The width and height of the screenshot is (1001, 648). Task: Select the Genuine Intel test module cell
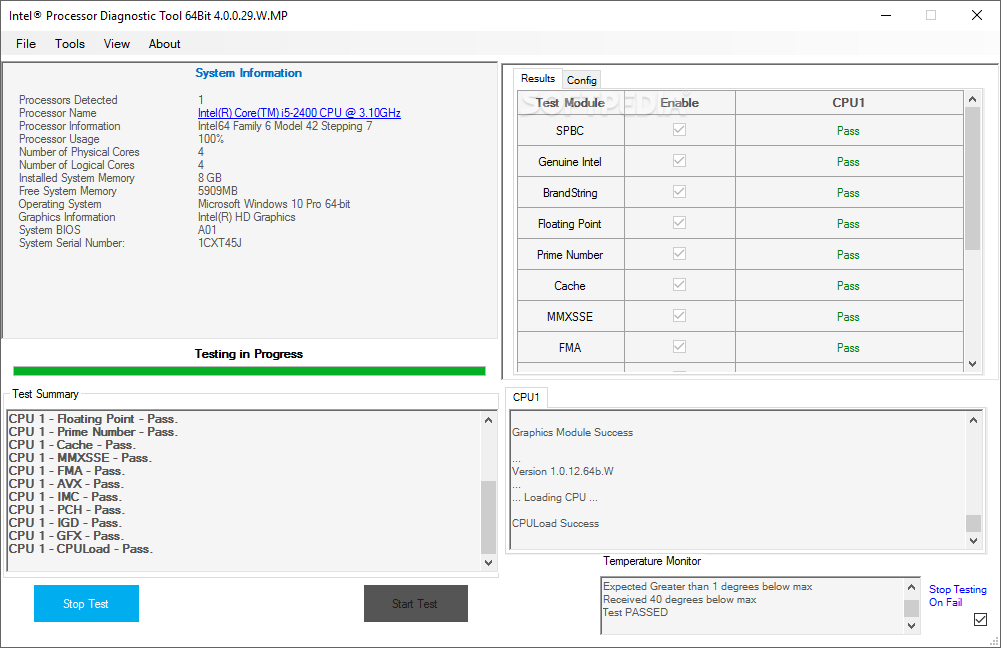coord(570,162)
